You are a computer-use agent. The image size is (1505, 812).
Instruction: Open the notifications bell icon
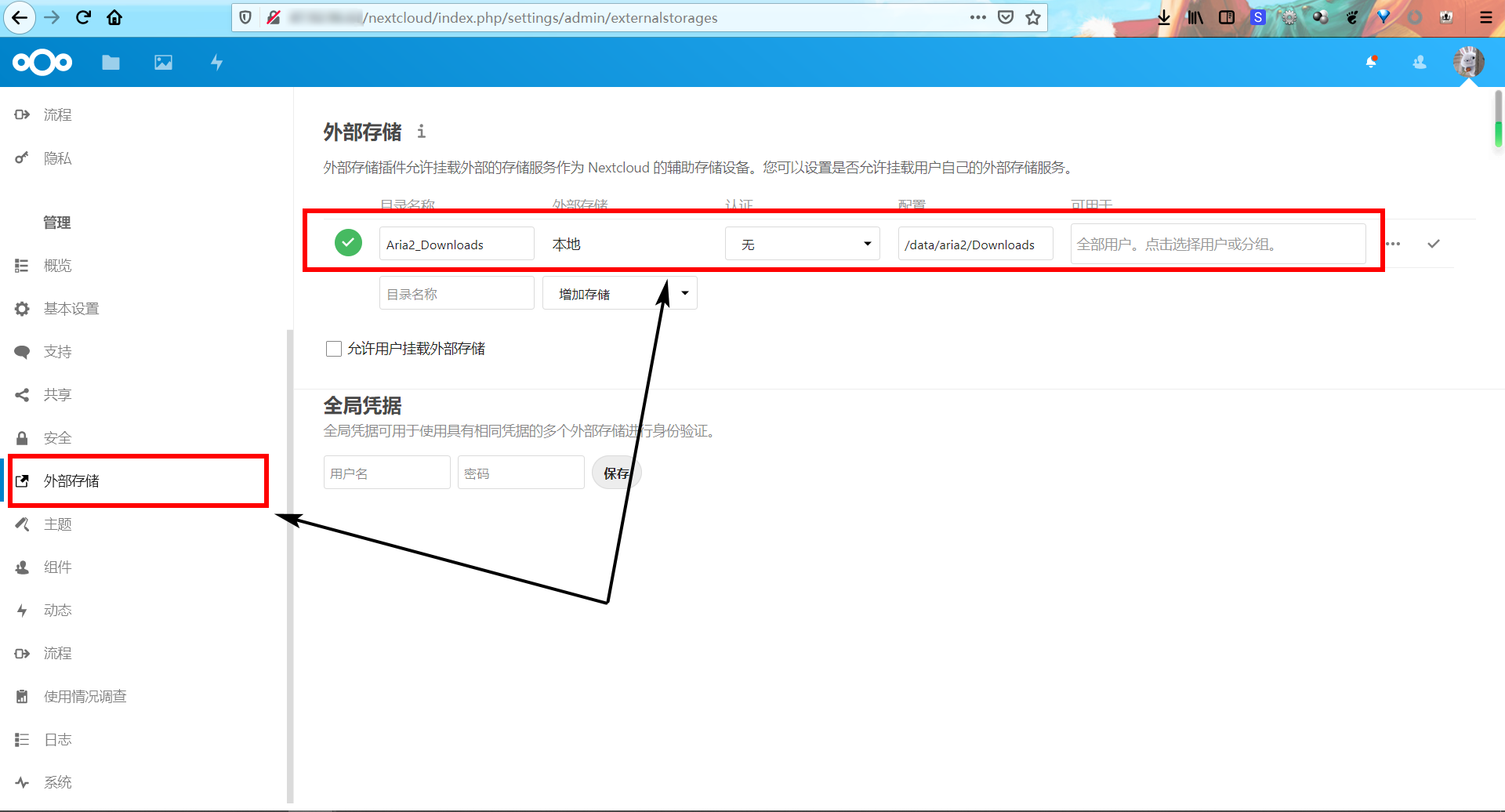pos(1371,62)
